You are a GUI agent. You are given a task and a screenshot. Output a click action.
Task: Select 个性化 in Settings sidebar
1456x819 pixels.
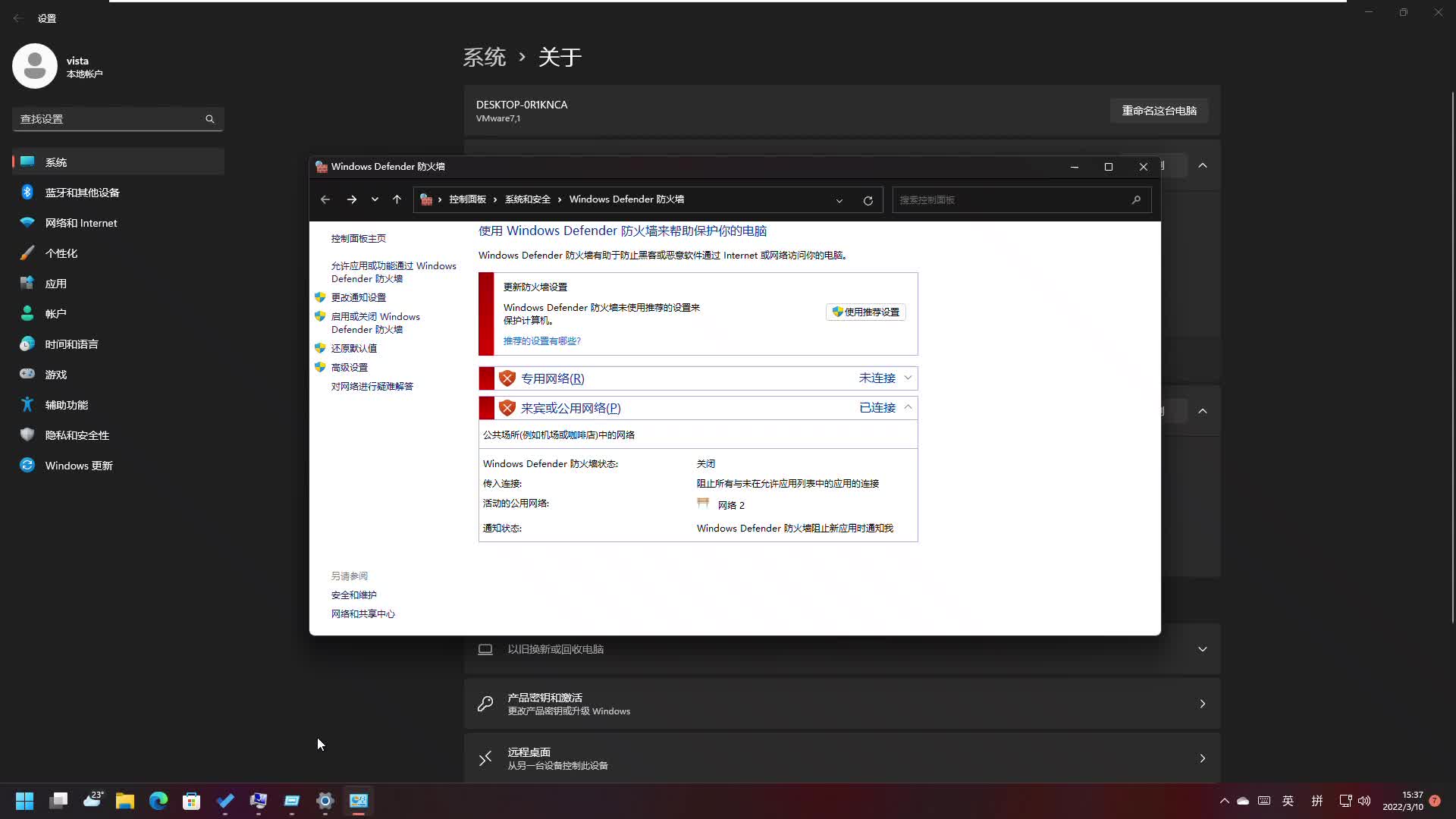point(118,253)
